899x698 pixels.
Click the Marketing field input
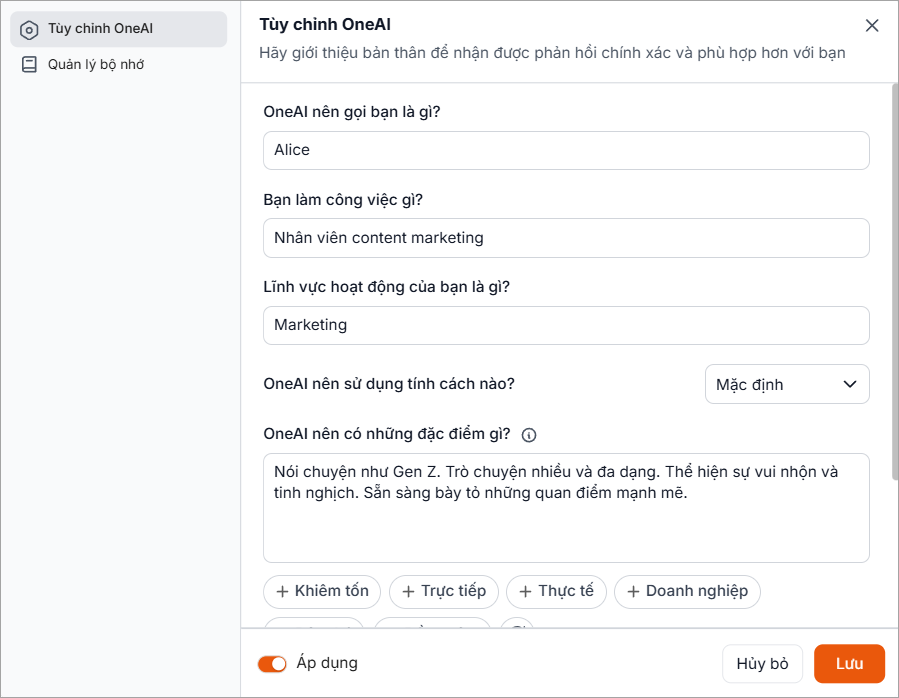tap(565, 325)
